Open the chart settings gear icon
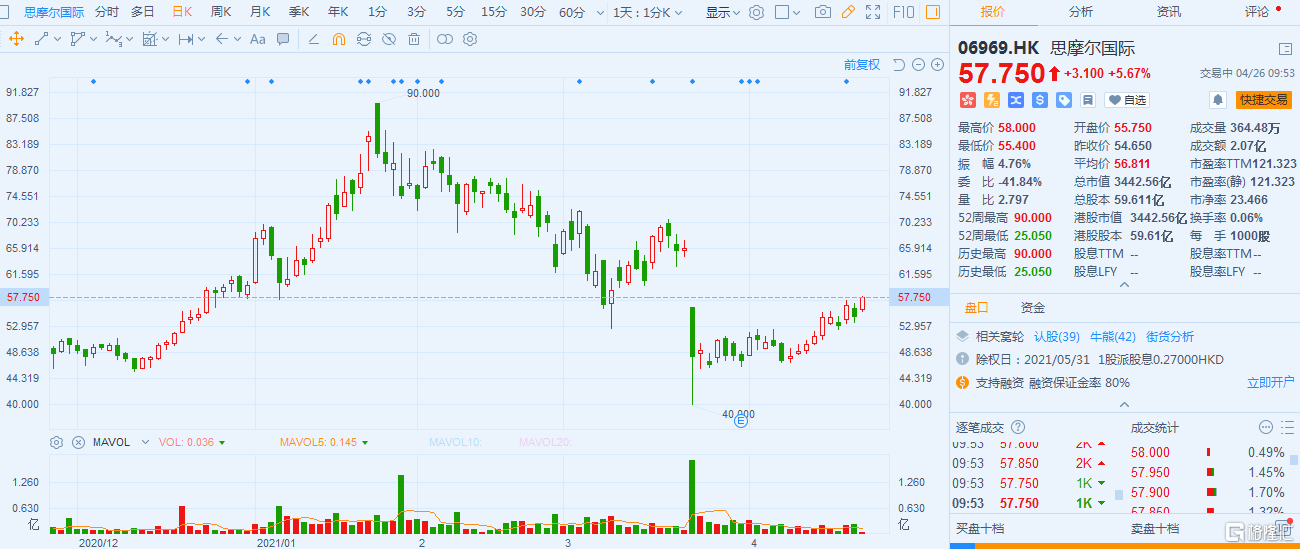1300x549 pixels. (x=756, y=13)
